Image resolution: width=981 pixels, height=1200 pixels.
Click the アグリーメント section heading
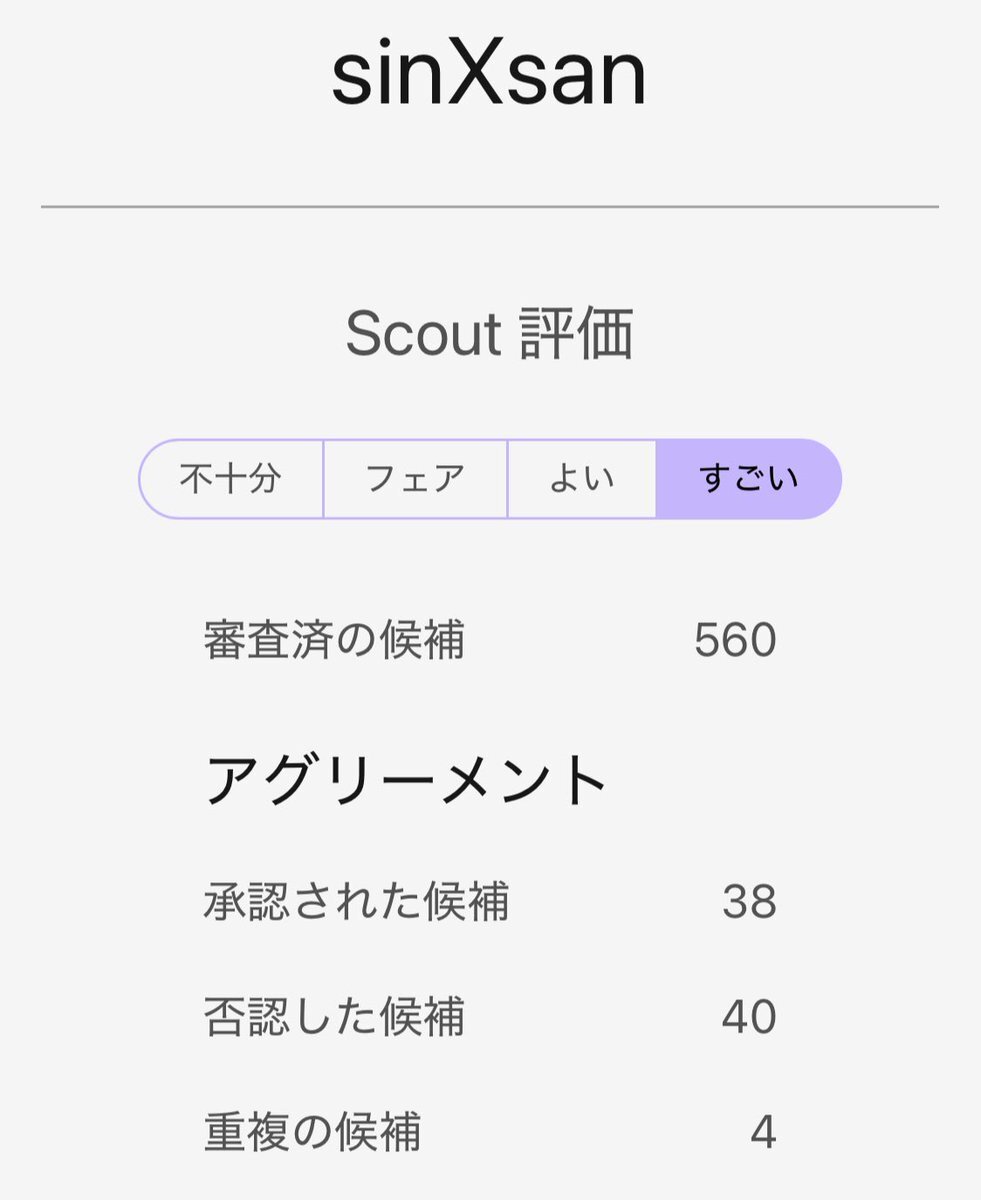[x=407, y=781]
